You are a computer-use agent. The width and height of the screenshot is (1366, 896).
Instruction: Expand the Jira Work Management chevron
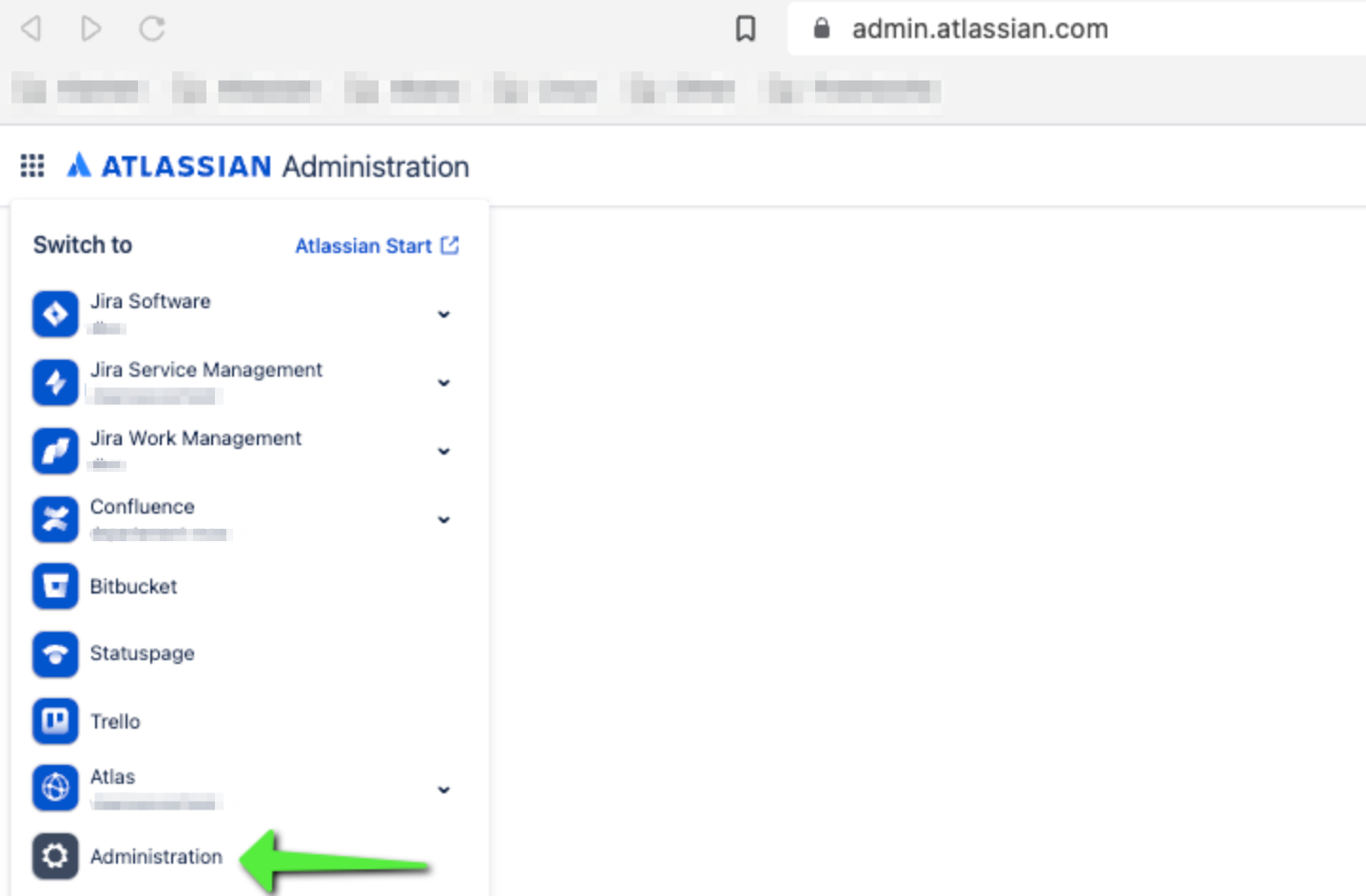click(x=443, y=452)
